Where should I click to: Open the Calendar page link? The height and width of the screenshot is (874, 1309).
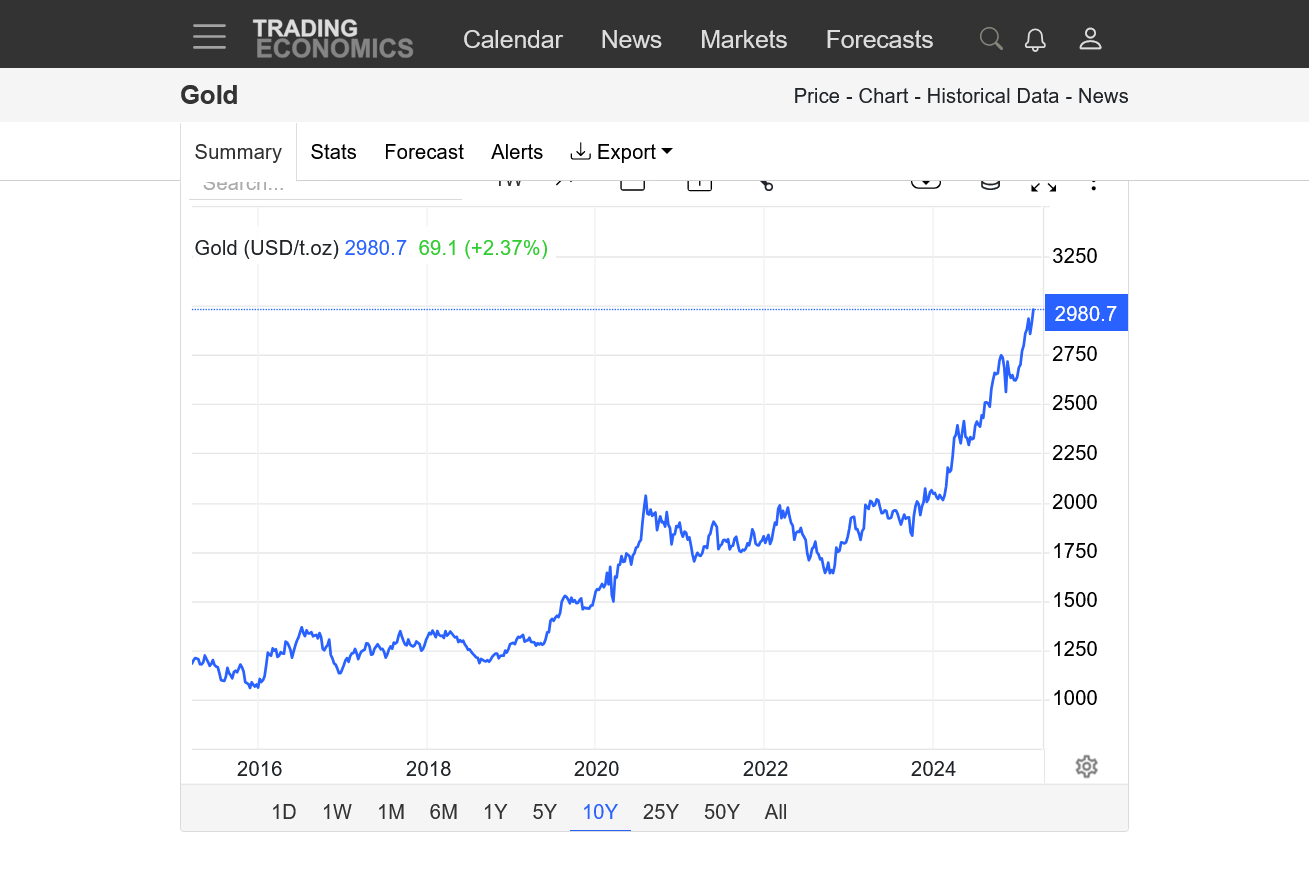[x=512, y=39]
